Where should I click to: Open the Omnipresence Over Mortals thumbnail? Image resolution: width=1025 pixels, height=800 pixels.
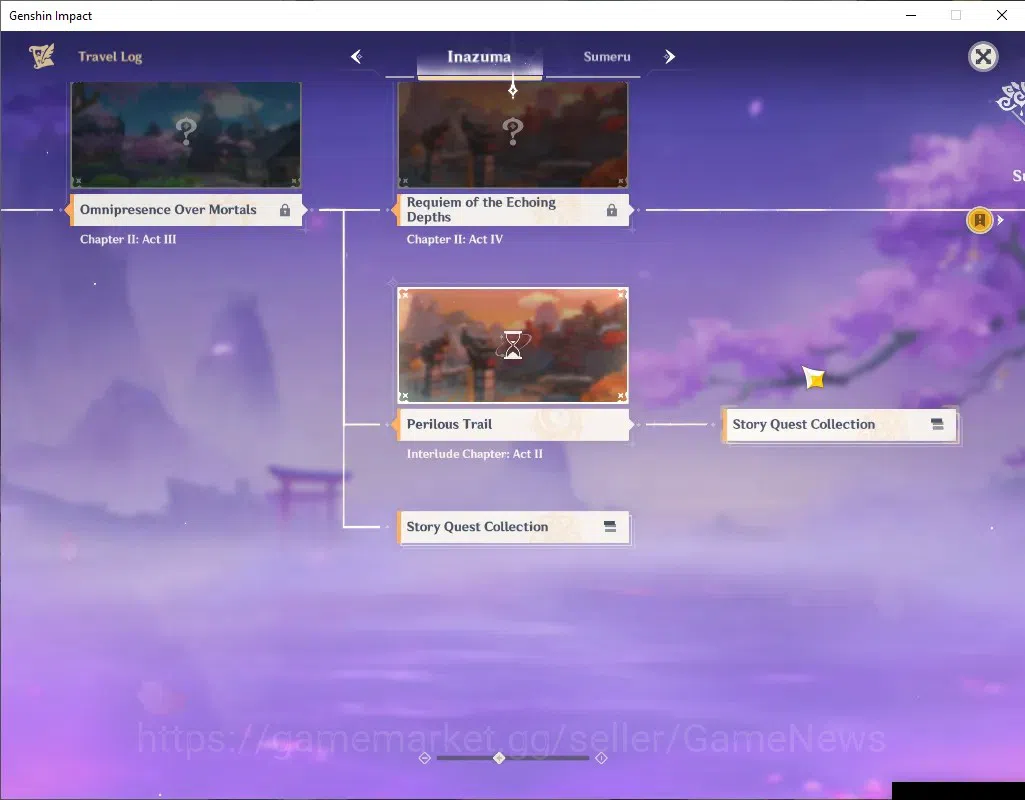coord(186,135)
